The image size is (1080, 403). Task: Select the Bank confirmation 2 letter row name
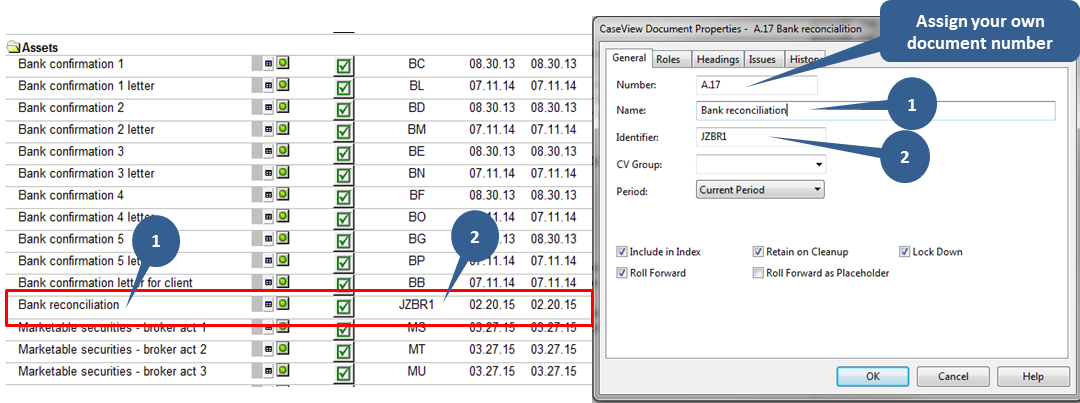pos(86,130)
